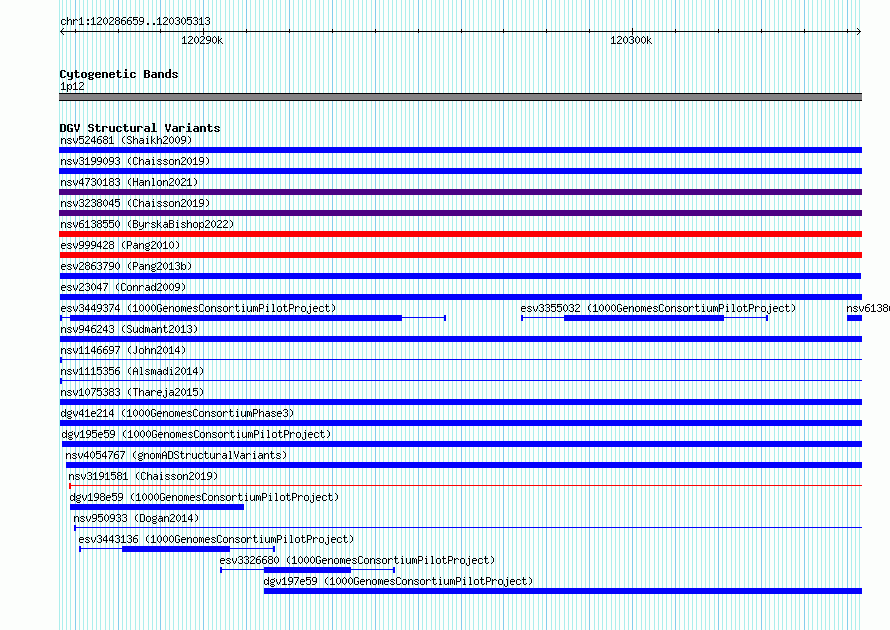Click the nsv524681 (Shaikh2009) variant label
This screenshot has width=890, height=630.
click(x=126, y=140)
